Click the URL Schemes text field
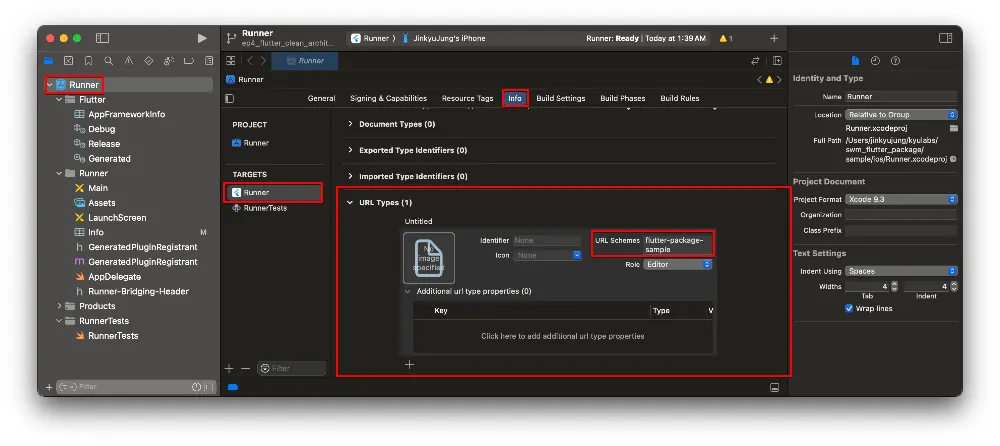Screen dimensions: 1000x446 pyautogui.click(x=677, y=244)
